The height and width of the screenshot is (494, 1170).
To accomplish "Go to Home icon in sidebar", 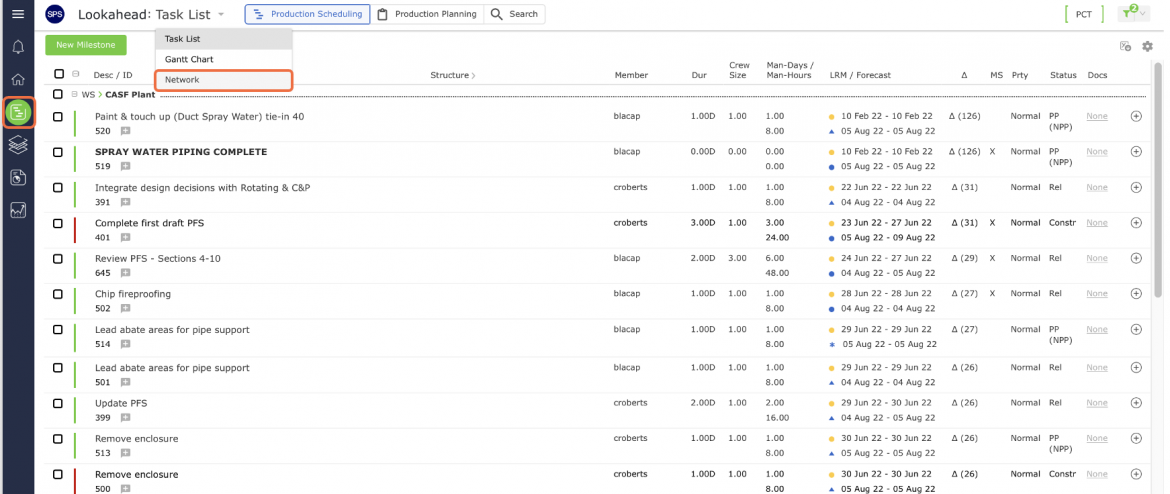I will 18,79.
